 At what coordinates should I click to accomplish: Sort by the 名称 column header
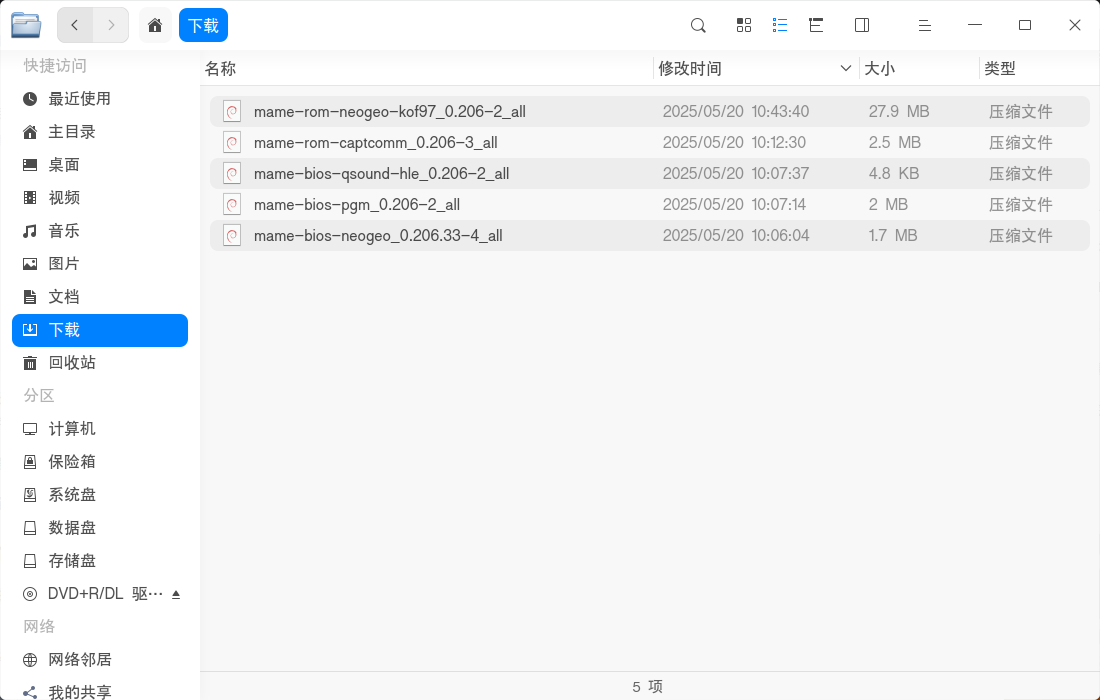[427, 69]
